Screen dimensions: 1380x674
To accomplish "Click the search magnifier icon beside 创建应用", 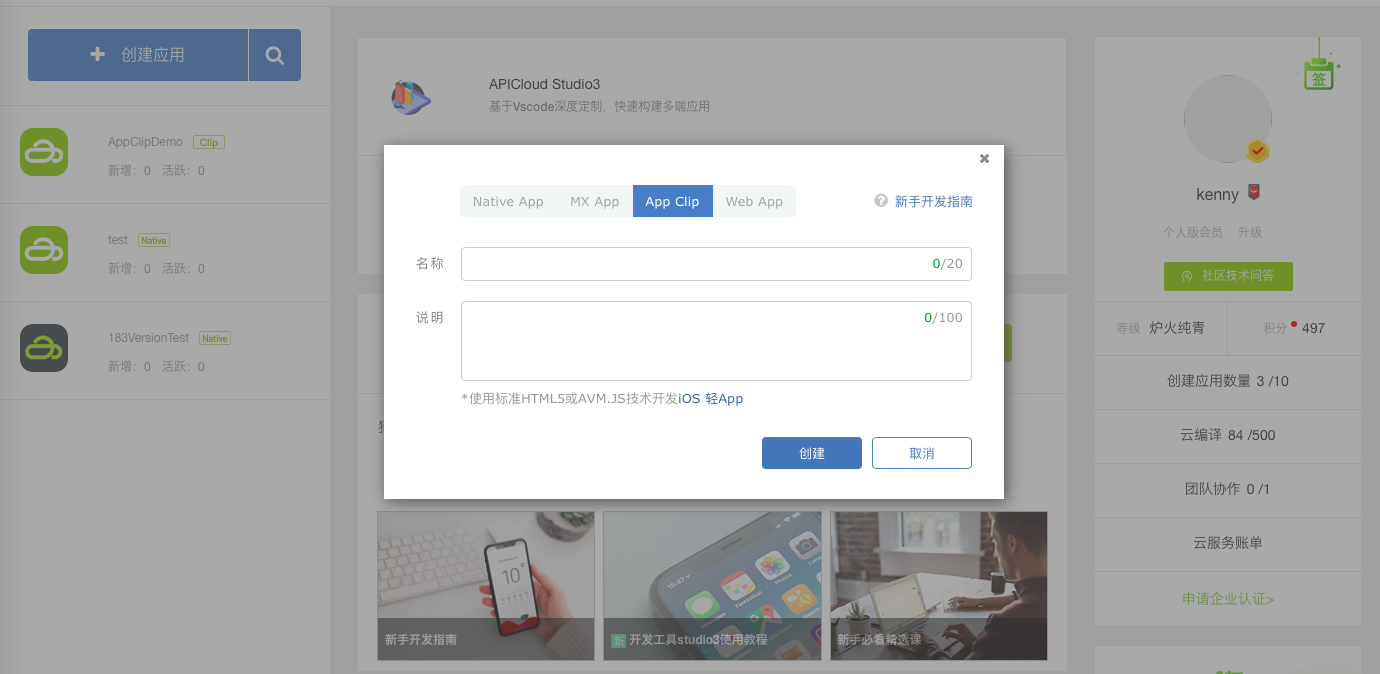I will pyautogui.click(x=274, y=55).
